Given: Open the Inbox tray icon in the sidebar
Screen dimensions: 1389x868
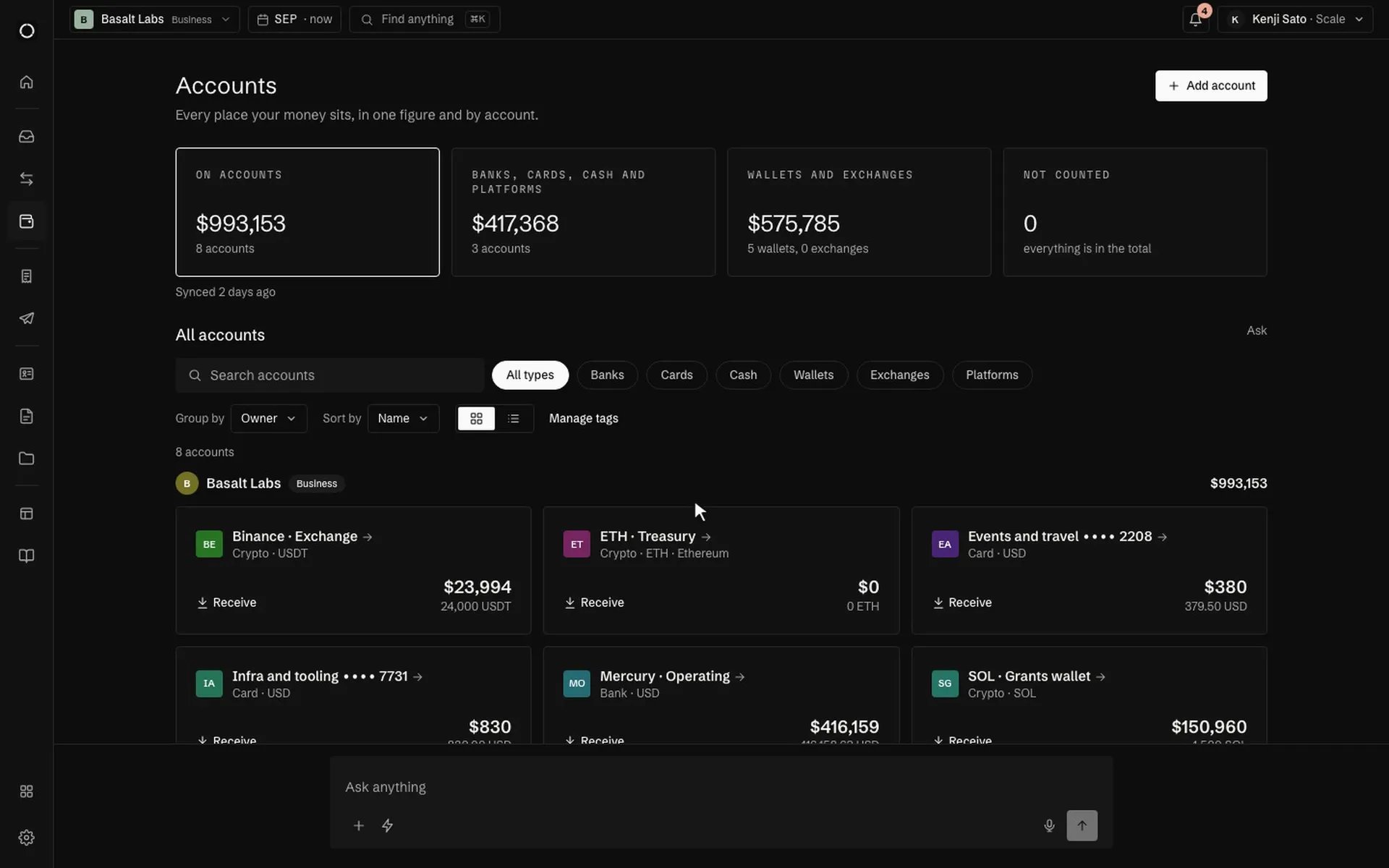Looking at the screenshot, I should 27,137.
